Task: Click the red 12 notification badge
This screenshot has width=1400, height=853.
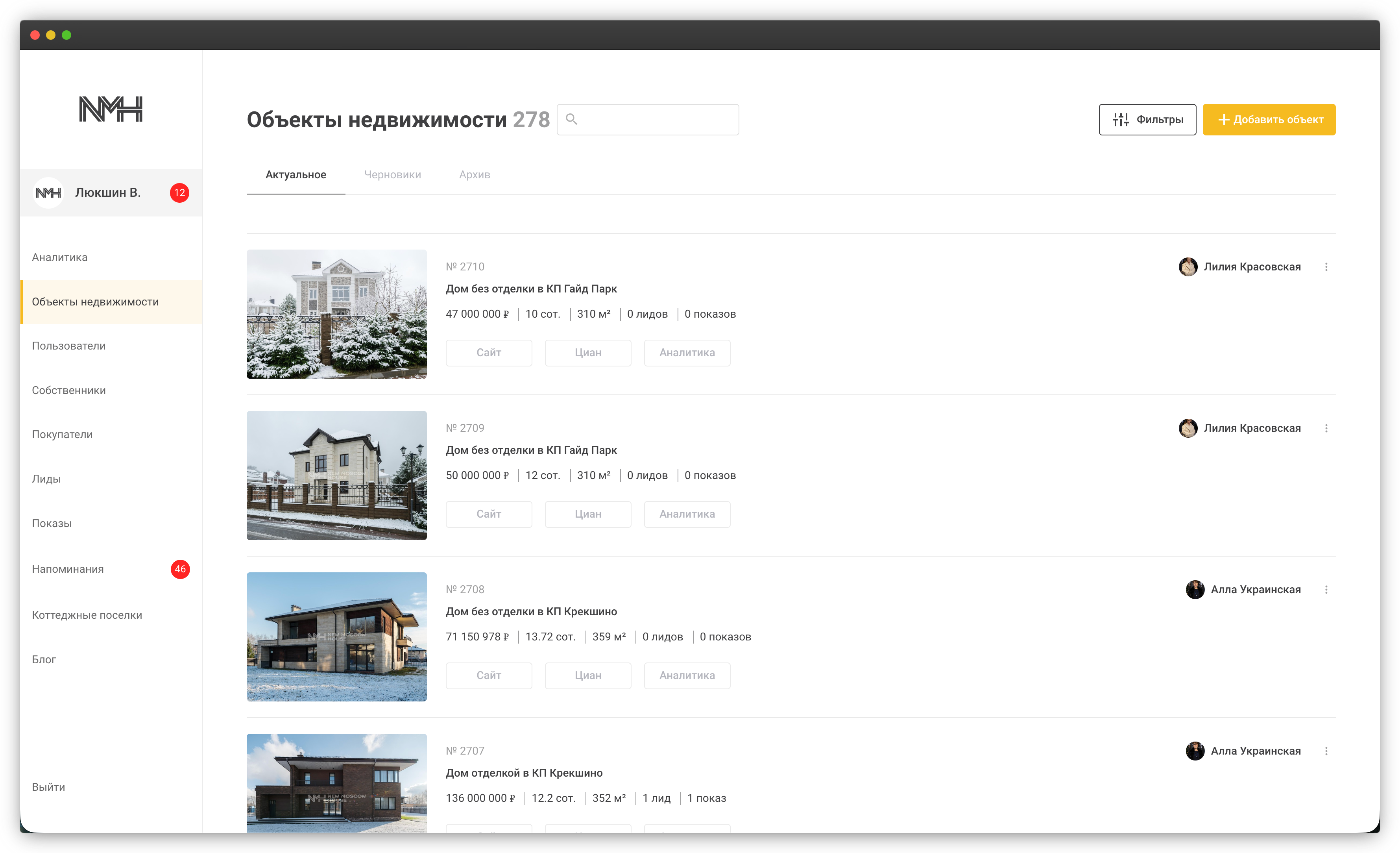Action: pyautogui.click(x=179, y=192)
